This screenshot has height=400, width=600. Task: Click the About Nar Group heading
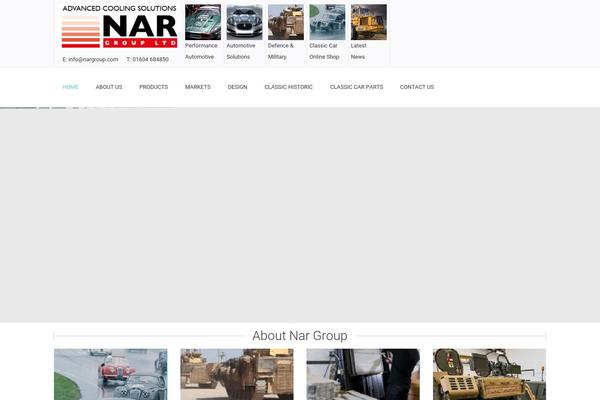(300, 336)
